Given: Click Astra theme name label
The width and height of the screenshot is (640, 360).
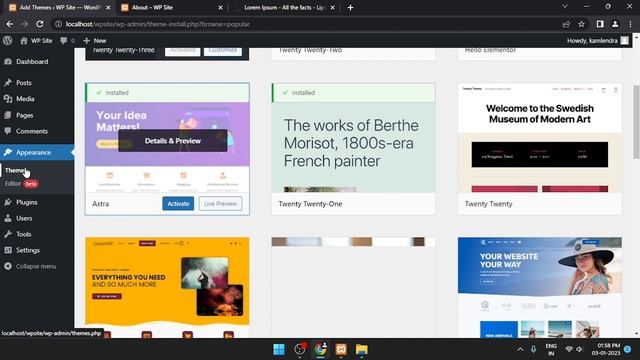Looking at the screenshot, I should click(100, 204).
